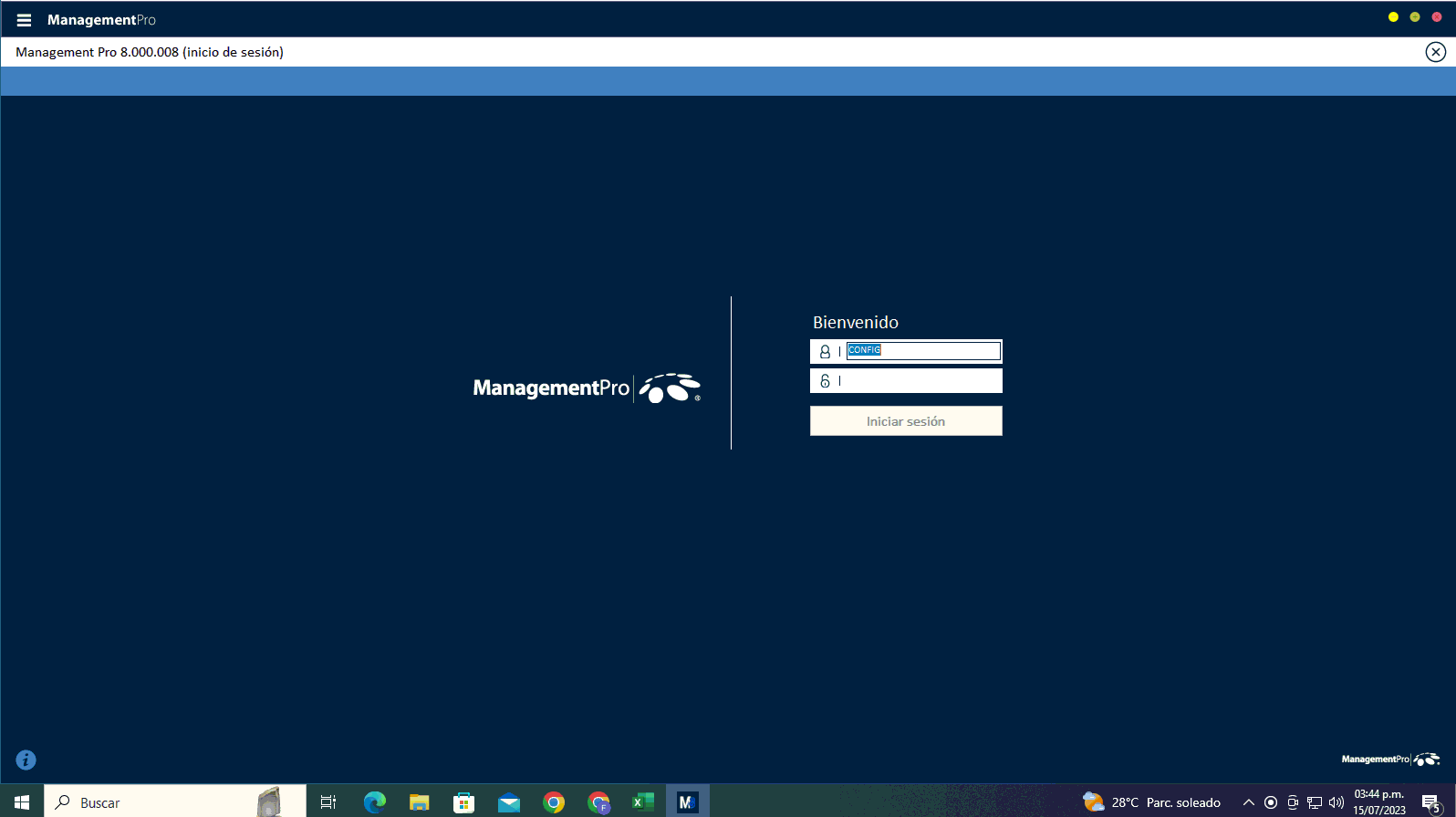
Task: Open the first Google Chrome taskbar icon
Action: [x=554, y=802]
